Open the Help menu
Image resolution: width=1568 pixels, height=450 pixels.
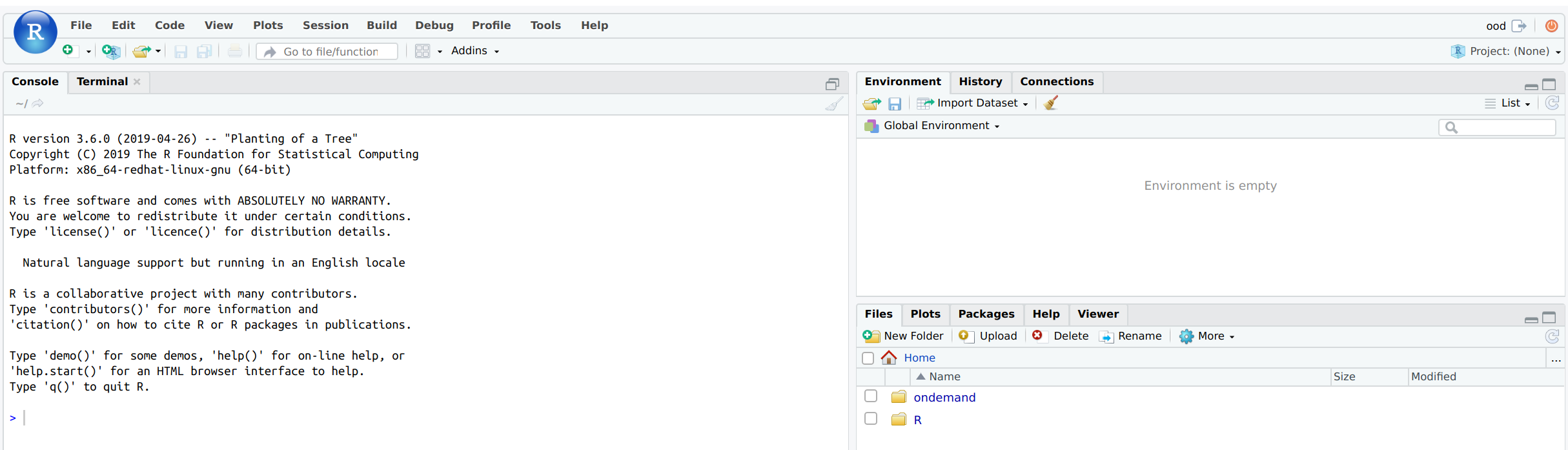[x=595, y=25]
